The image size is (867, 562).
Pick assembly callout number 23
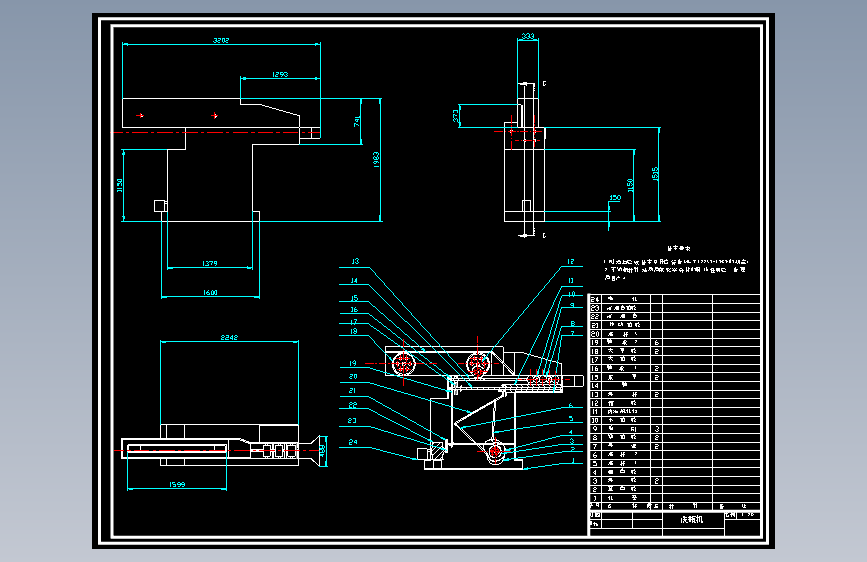pyautogui.click(x=352, y=420)
